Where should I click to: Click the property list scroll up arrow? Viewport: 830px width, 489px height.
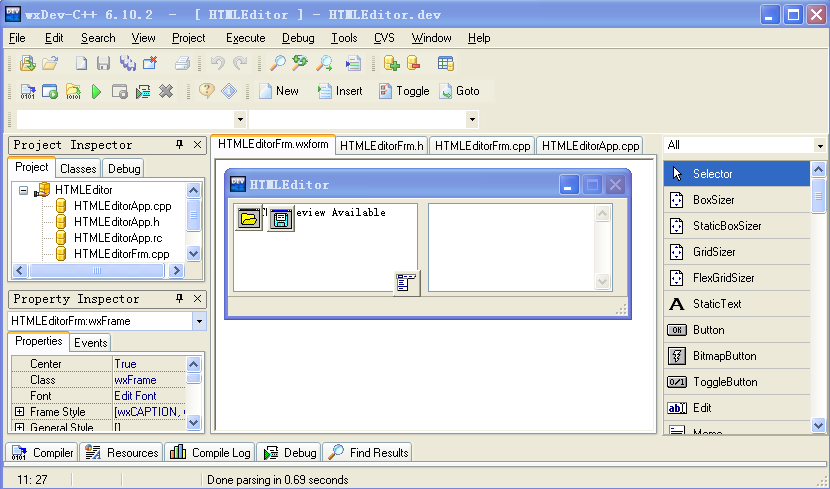pos(193,364)
